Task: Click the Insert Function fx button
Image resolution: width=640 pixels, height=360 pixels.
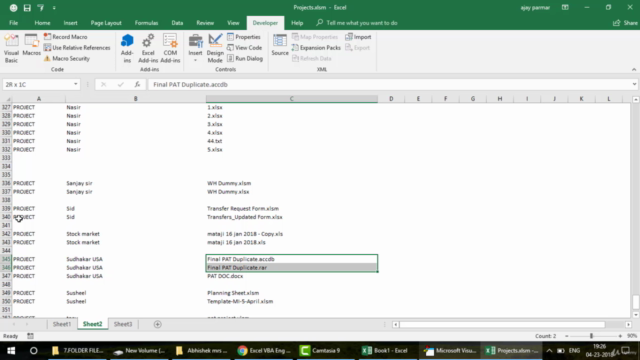Action: (137, 84)
